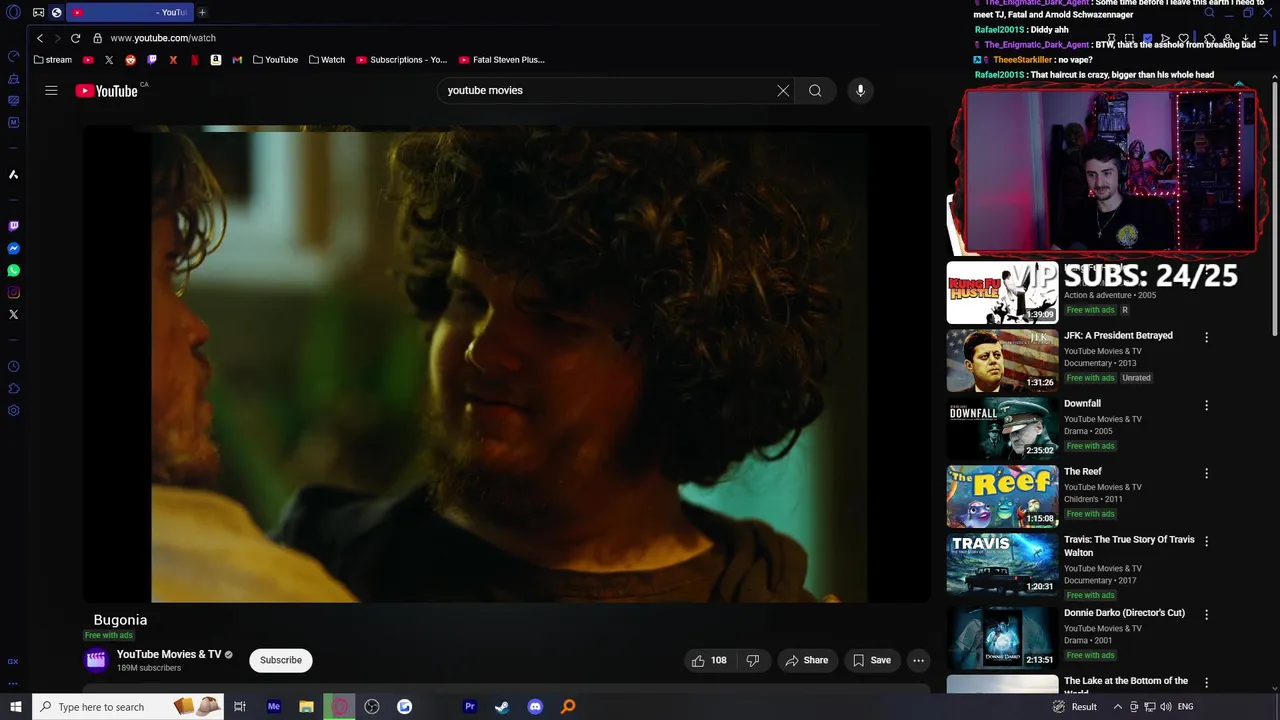Open a new tab with the plus button

[x=202, y=12]
